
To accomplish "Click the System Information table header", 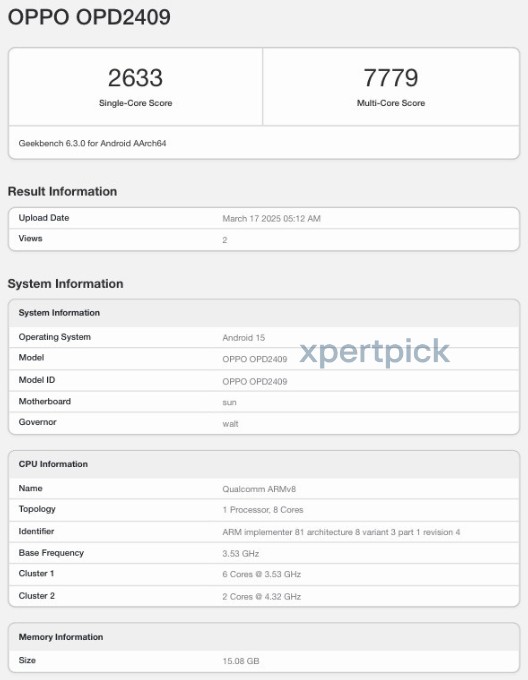I will [264, 313].
